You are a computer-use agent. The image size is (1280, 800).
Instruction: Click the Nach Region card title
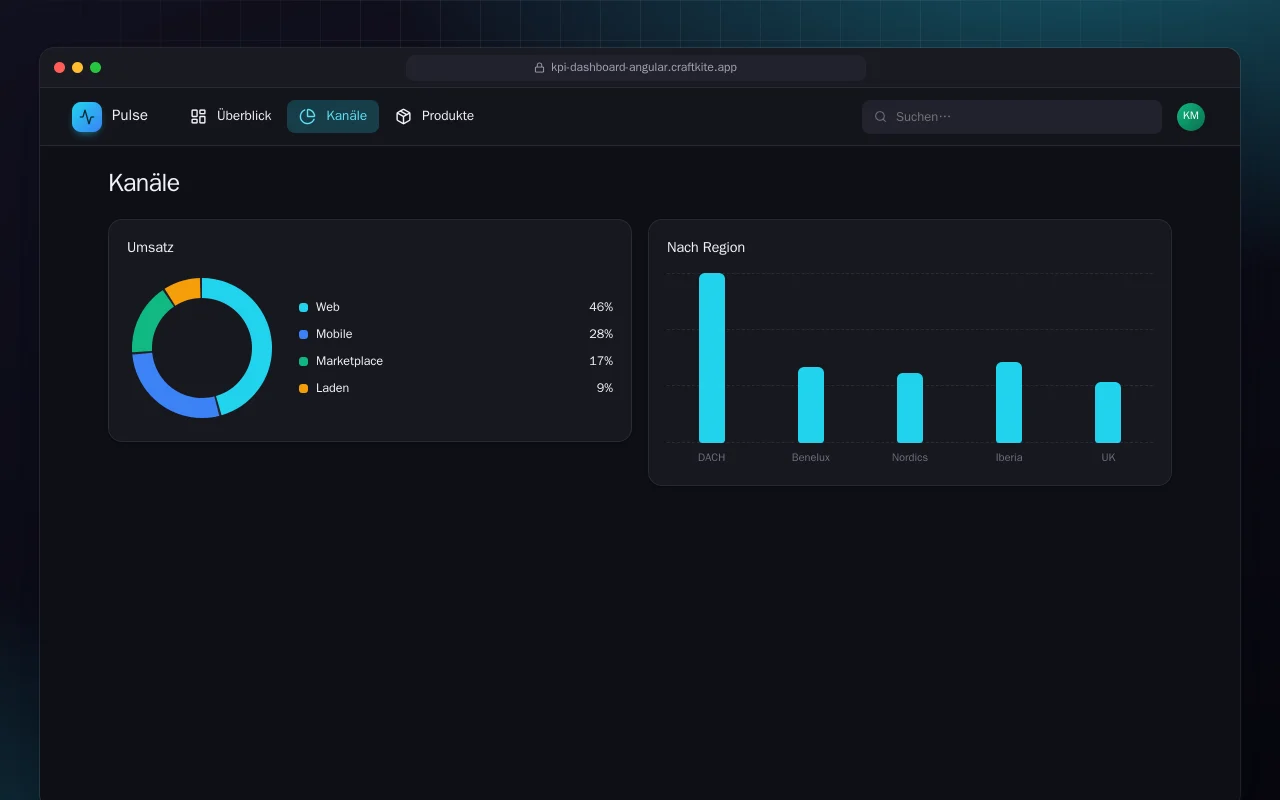pos(706,247)
